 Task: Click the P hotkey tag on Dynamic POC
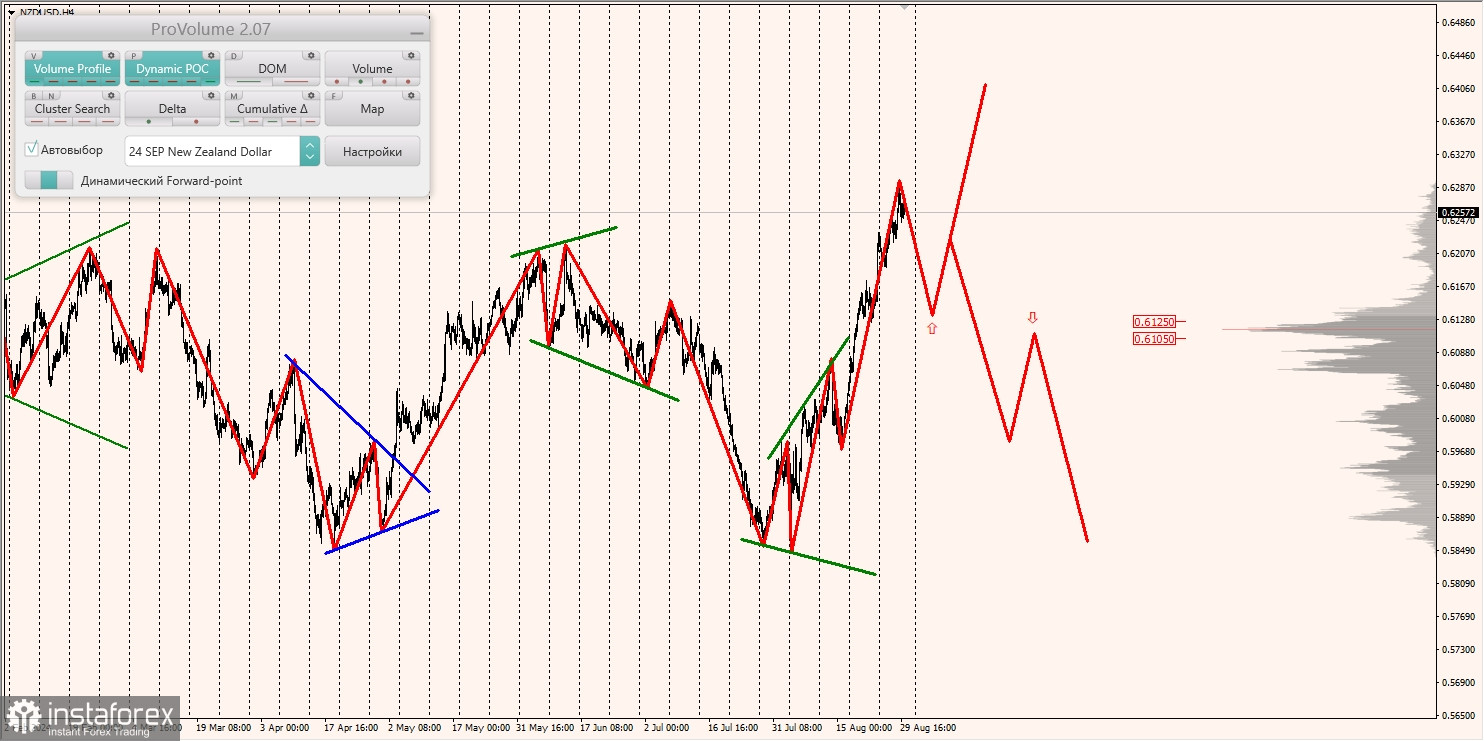click(x=135, y=56)
